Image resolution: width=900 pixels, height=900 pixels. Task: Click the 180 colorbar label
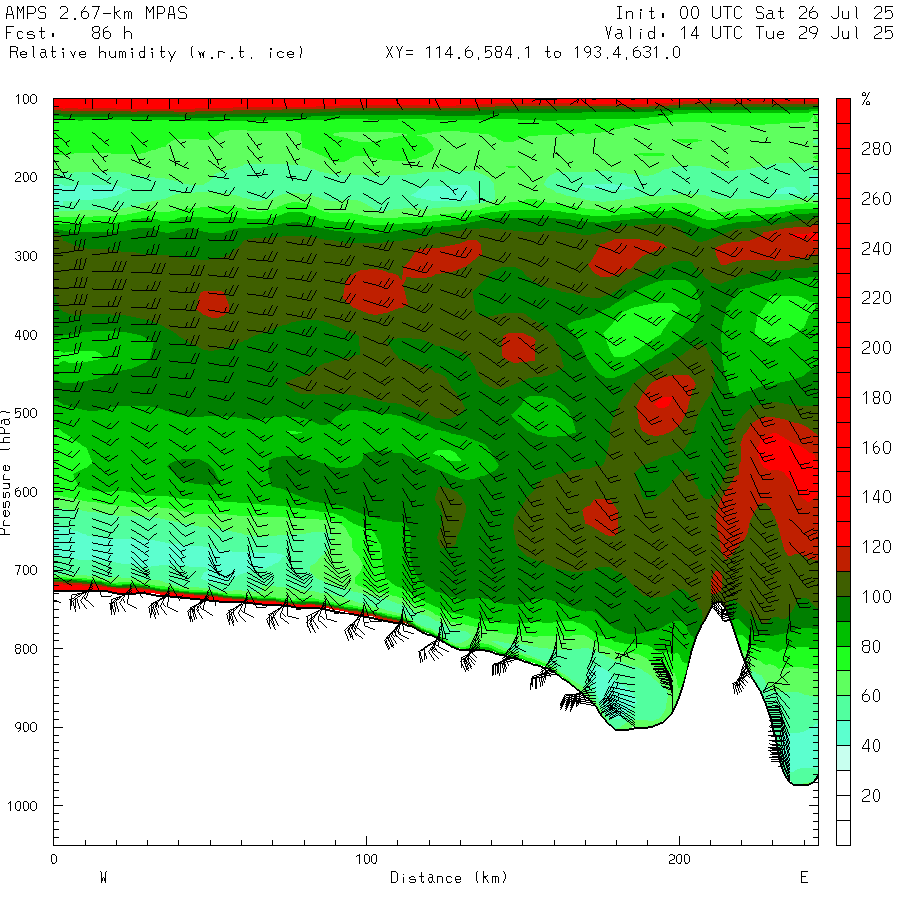(x=876, y=398)
